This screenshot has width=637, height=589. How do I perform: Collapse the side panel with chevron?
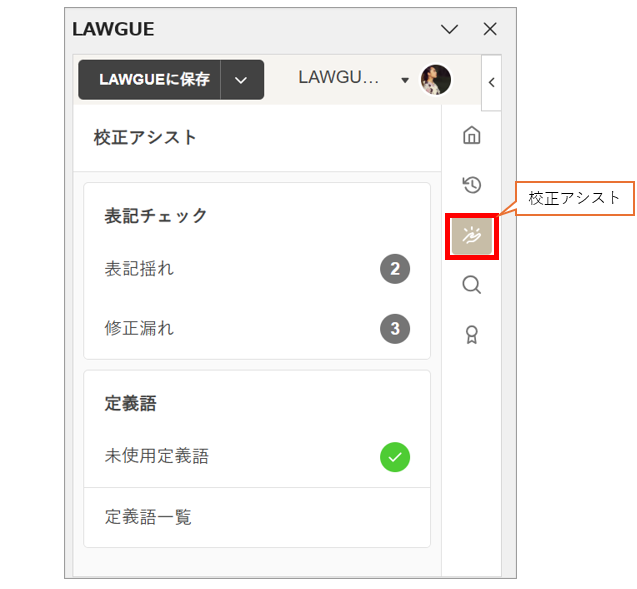(491, 83)
